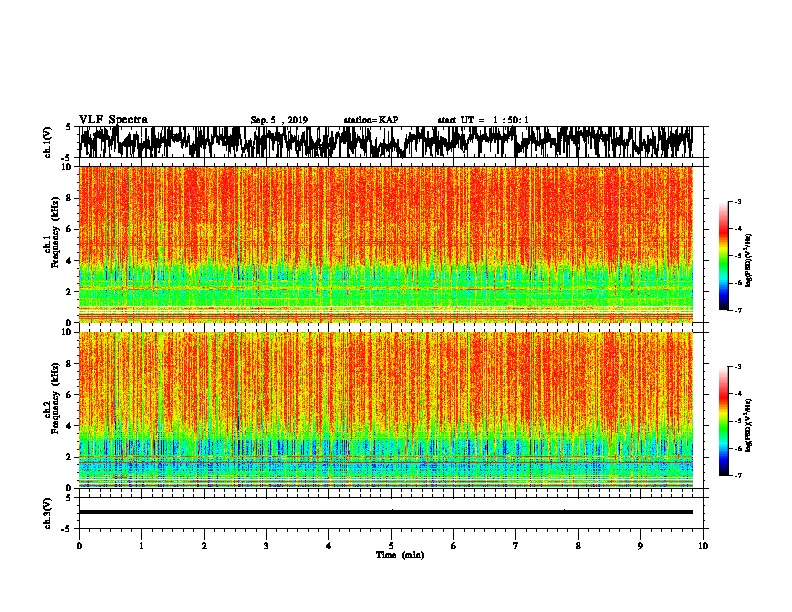Click the upper colorbar log(PSD) unit label
Screen dimensions: 792x612
749,261
